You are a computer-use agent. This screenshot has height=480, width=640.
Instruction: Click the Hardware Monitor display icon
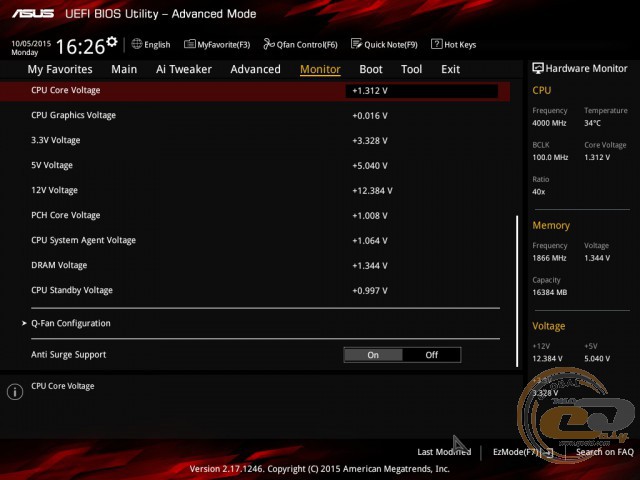coord(538,68)
